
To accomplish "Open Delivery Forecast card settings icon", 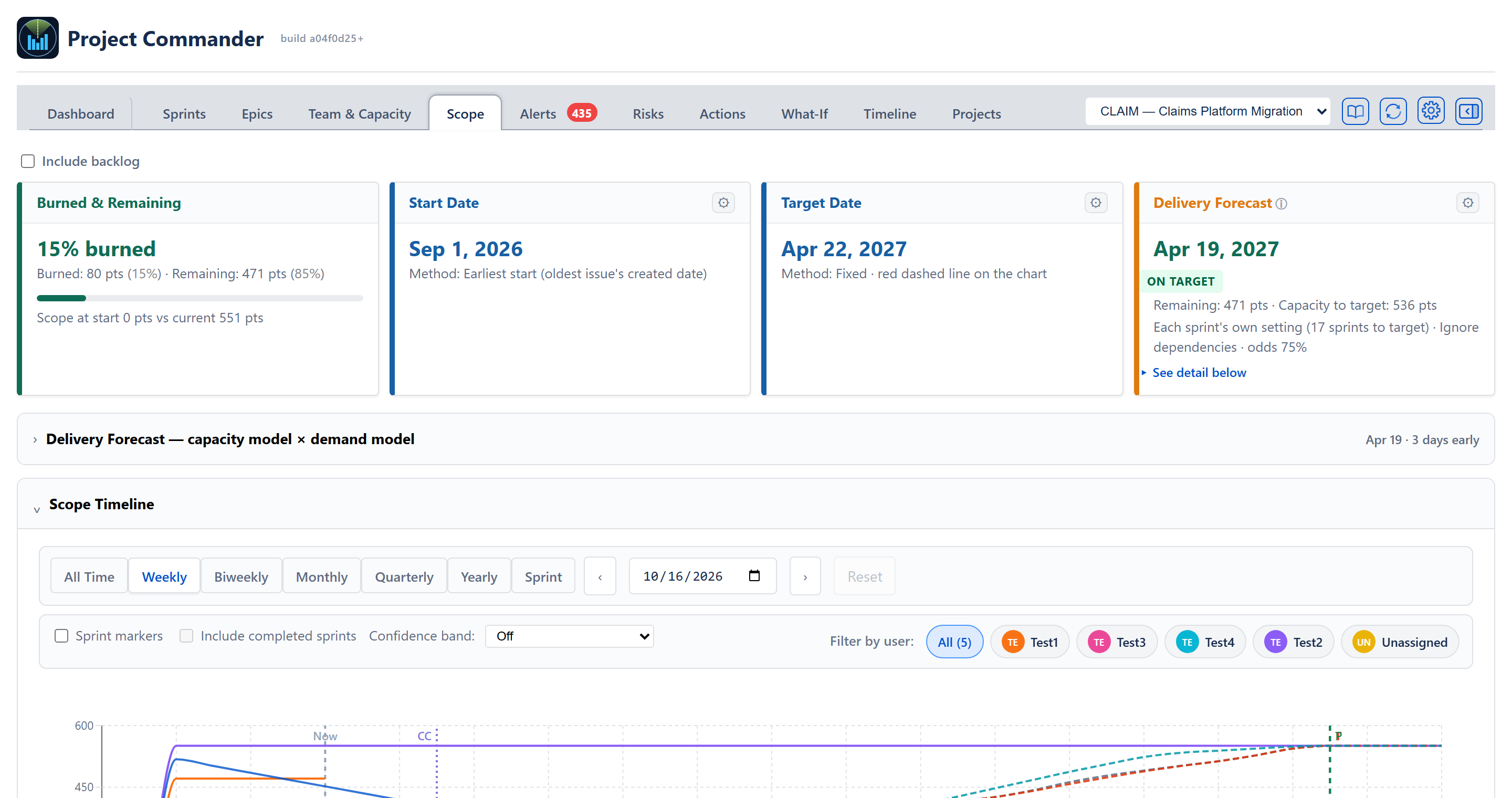I will pyautogui.click(x=1467, y=203).
